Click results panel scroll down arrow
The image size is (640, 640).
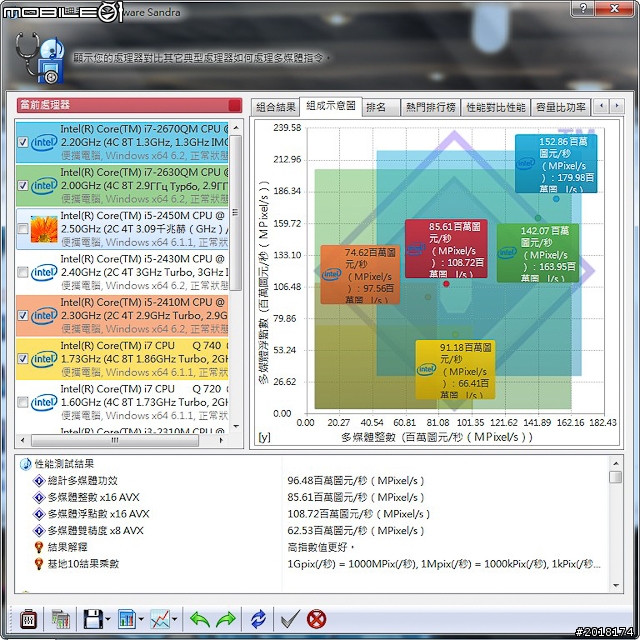pos(616,585)
